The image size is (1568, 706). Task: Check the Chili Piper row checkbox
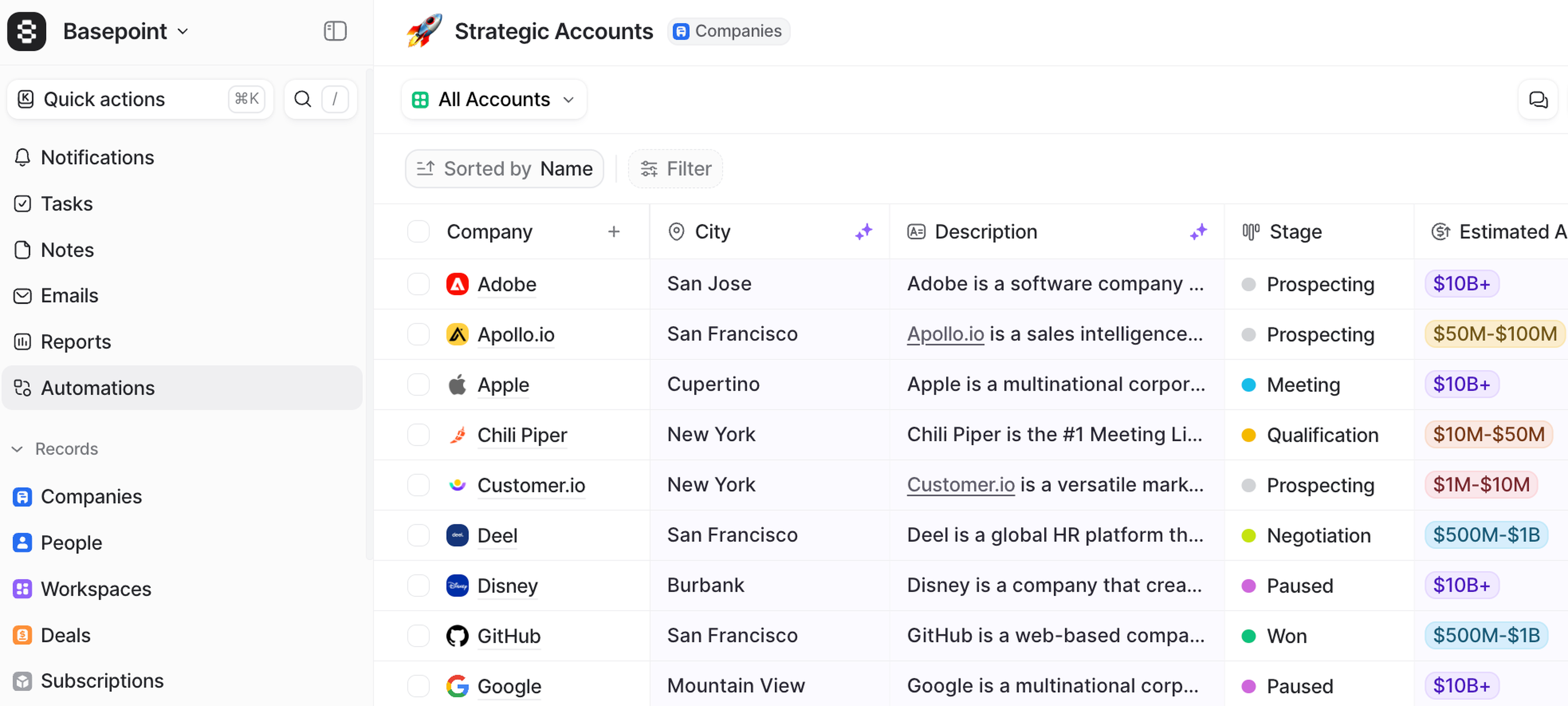tap(418, 435)
